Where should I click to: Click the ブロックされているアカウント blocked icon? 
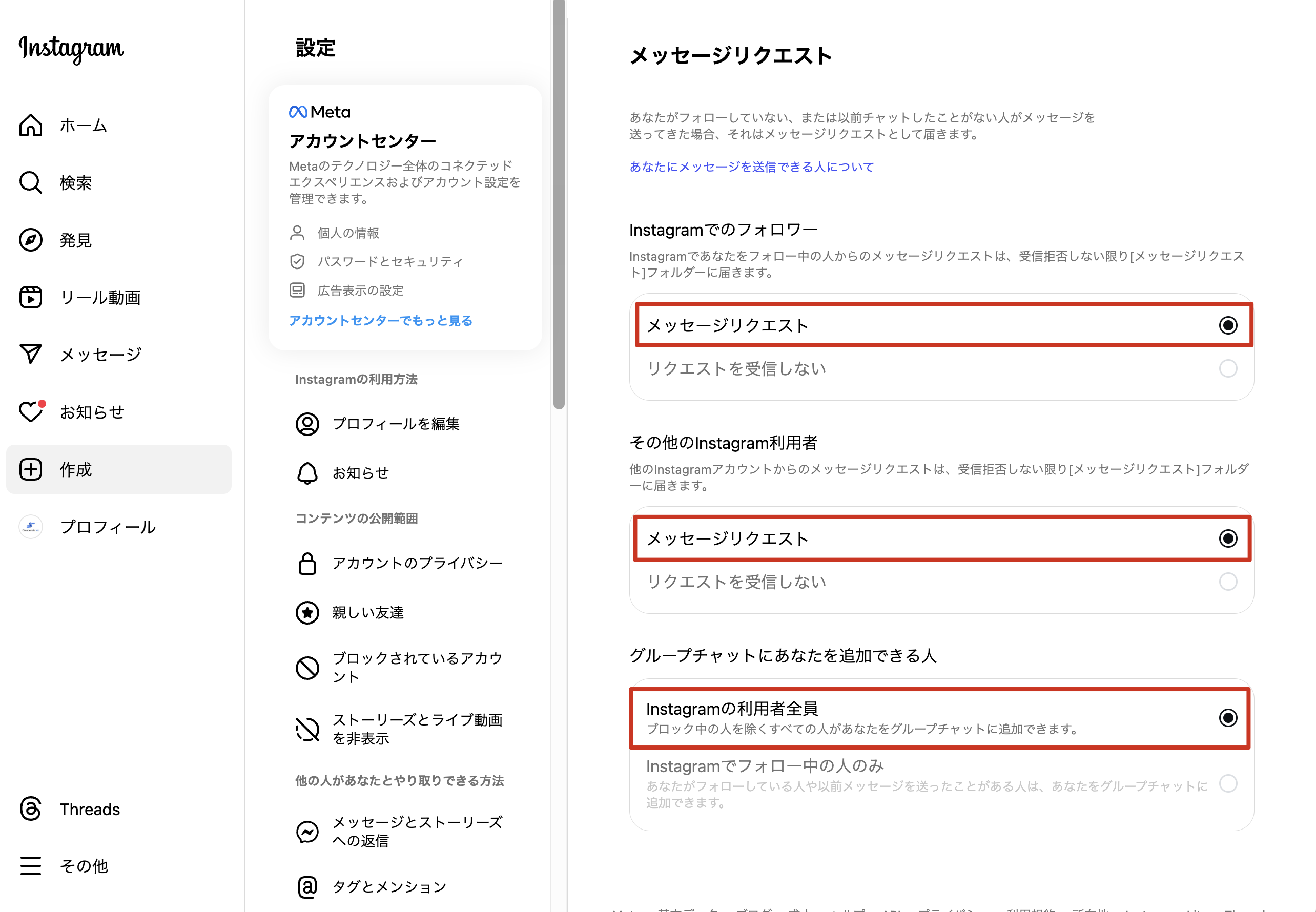tap(307, 668)
